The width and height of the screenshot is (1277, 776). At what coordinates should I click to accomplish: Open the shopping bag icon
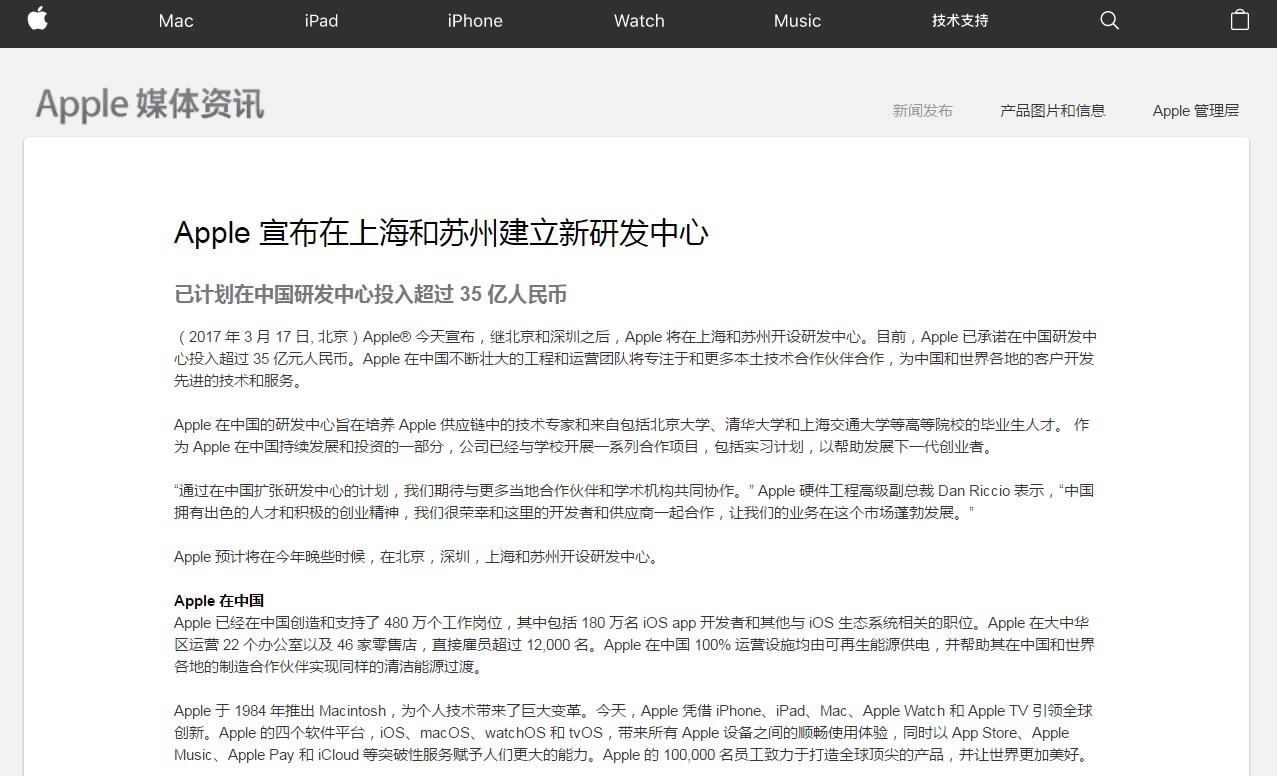[x=1240, y=20]
